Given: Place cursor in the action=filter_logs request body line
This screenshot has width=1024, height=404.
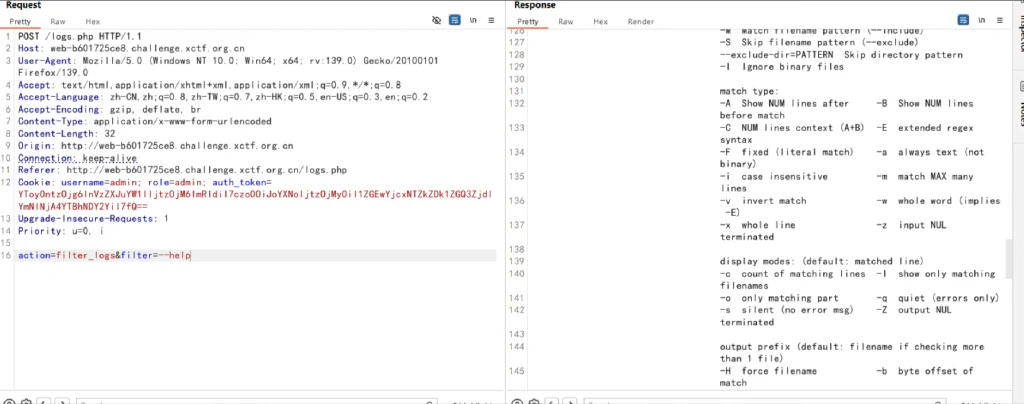Looking at the screenshot, I should pos(256,255).
